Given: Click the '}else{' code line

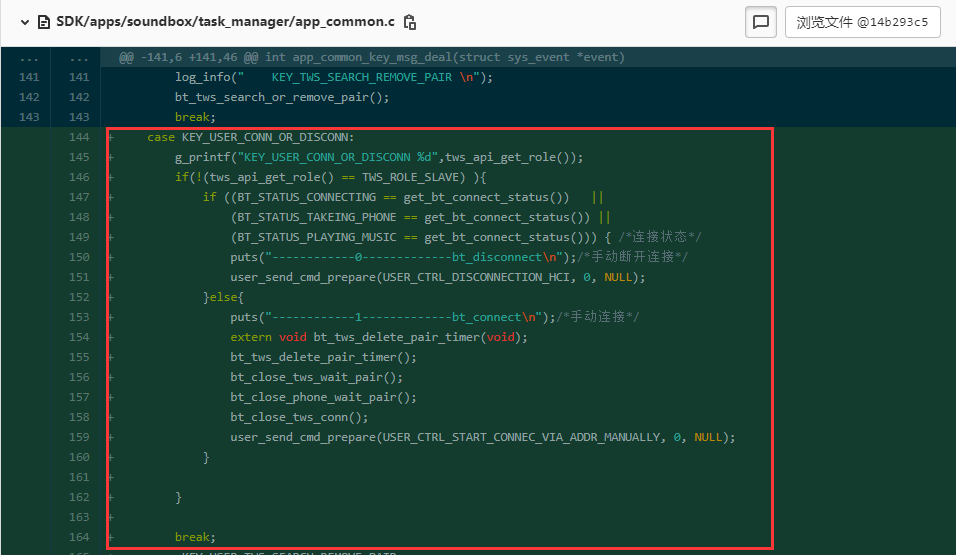Looking at the screenshot, I should pyautogui.click(x=223, y=298).
